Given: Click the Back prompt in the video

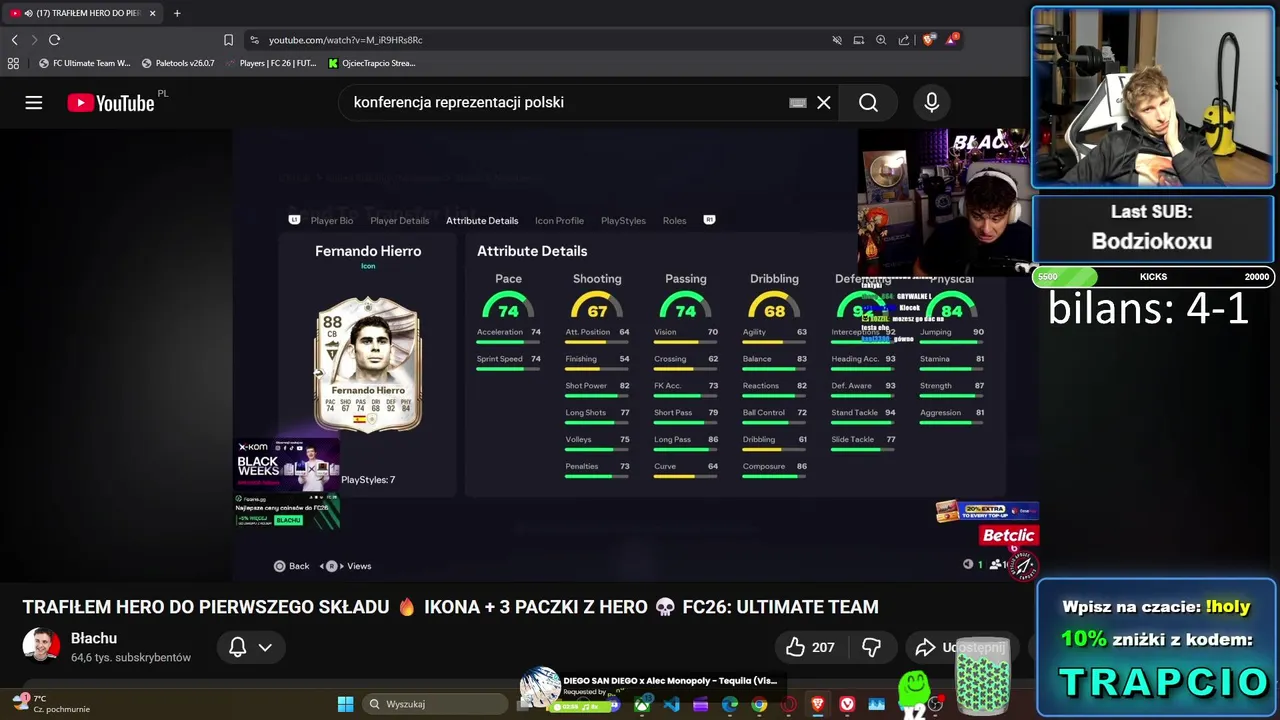Looking at the screenshot, I should 292,566.
